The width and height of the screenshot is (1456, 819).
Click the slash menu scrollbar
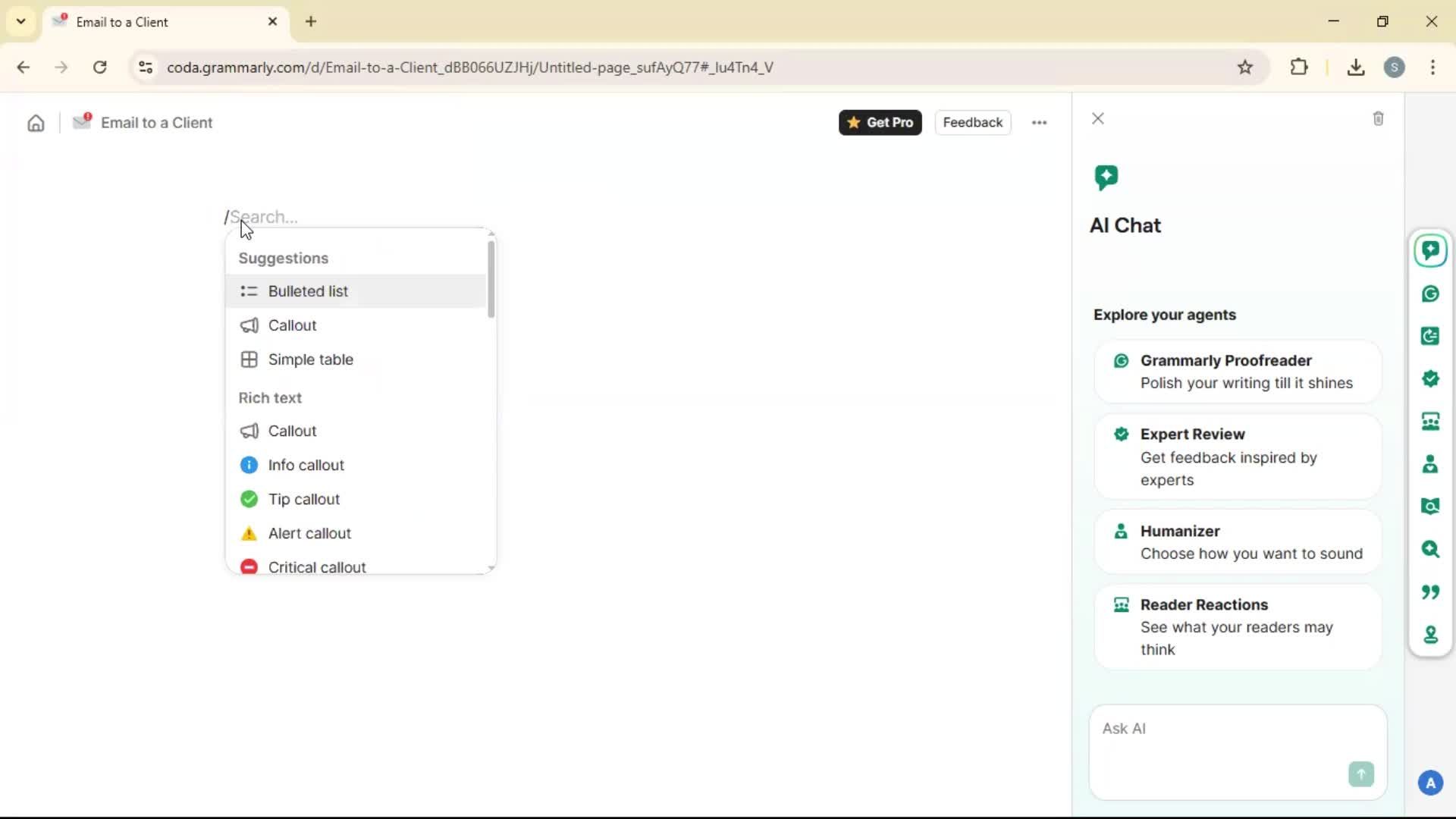point(491,281)
